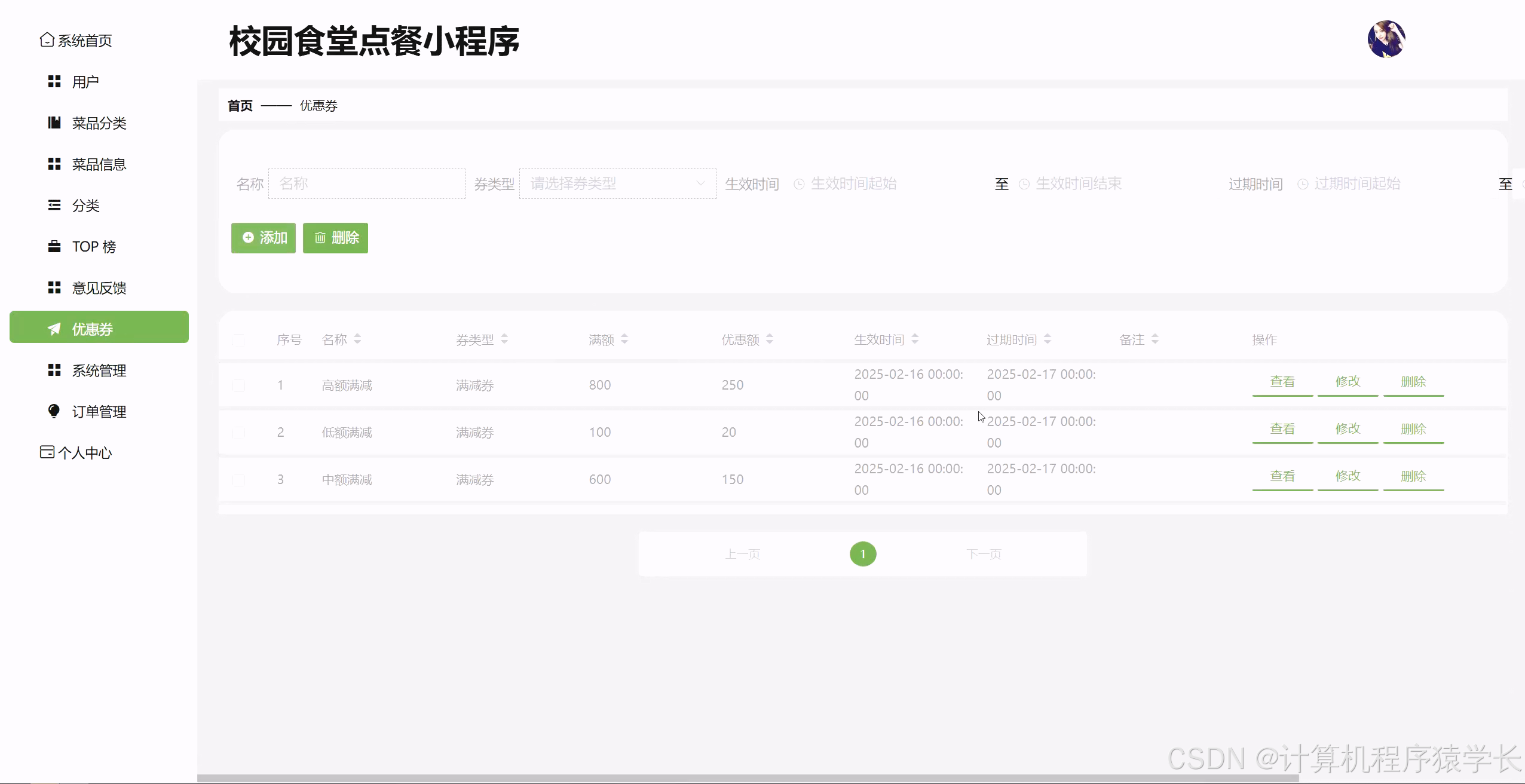Open 菜品分类 via its chart icon
Image resolution: width=1525 pixels, height=784 pixels.
[54, 122]
